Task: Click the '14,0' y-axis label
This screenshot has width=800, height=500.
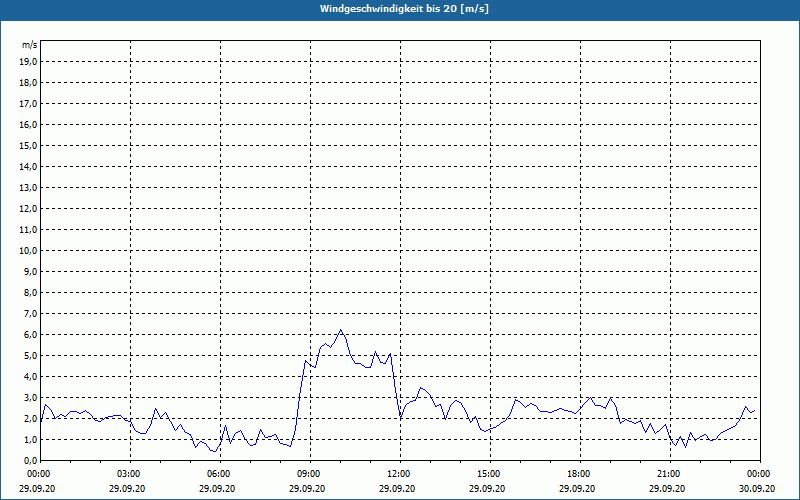Action: point(29,166)
